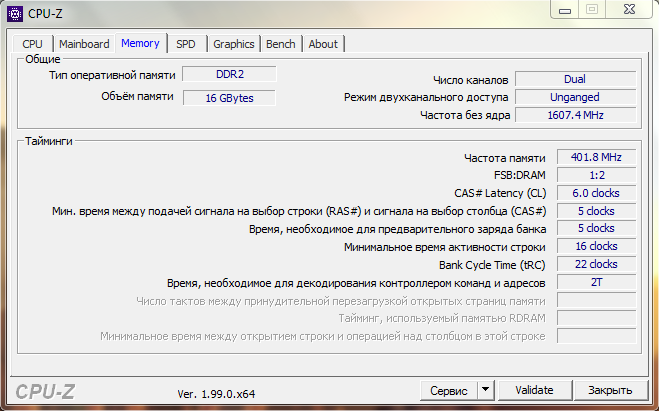Minimize the CPU-Z window
The image size is (659, 411).
click(565, 10)
